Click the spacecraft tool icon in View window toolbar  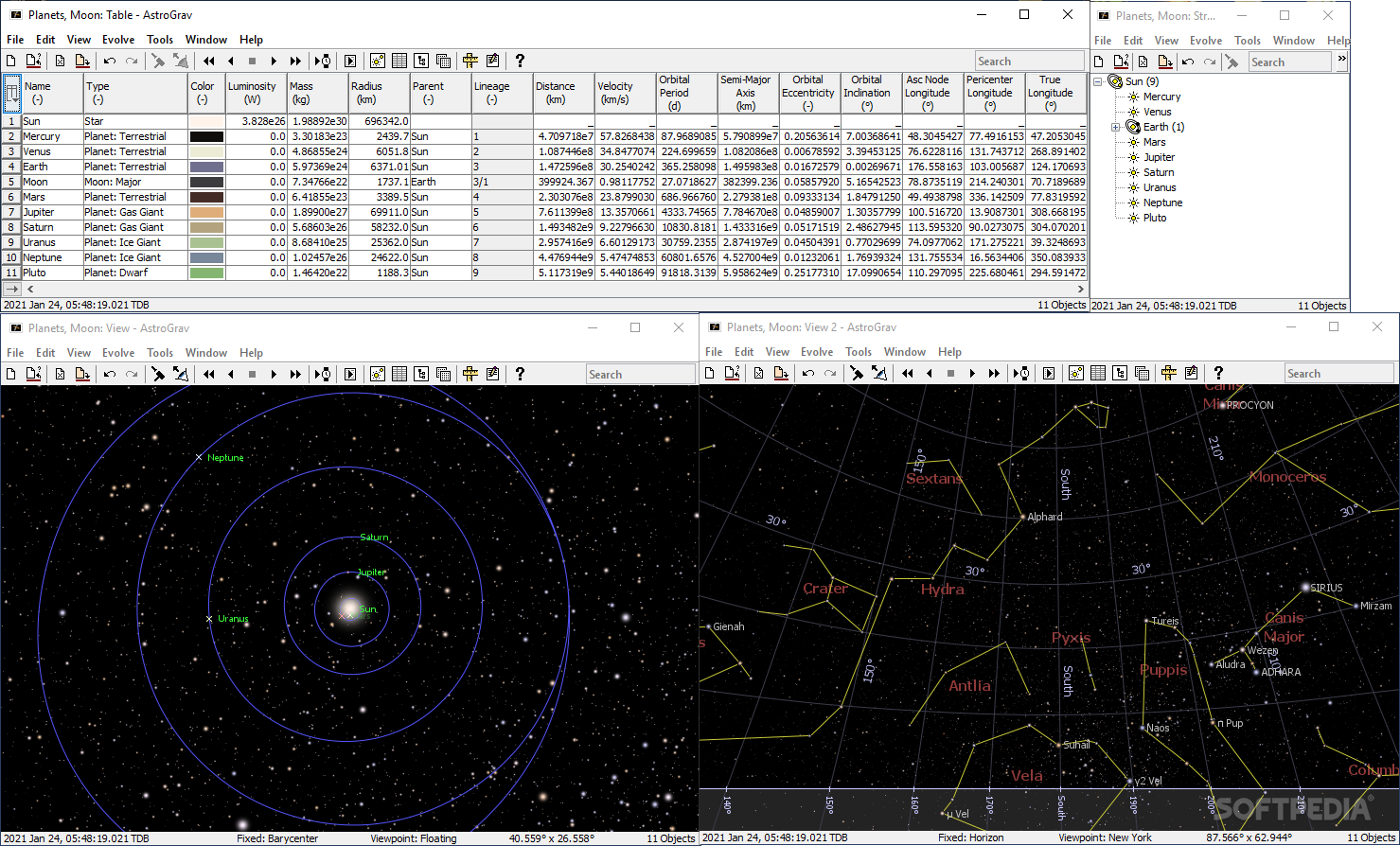click(x=158, y=374)
